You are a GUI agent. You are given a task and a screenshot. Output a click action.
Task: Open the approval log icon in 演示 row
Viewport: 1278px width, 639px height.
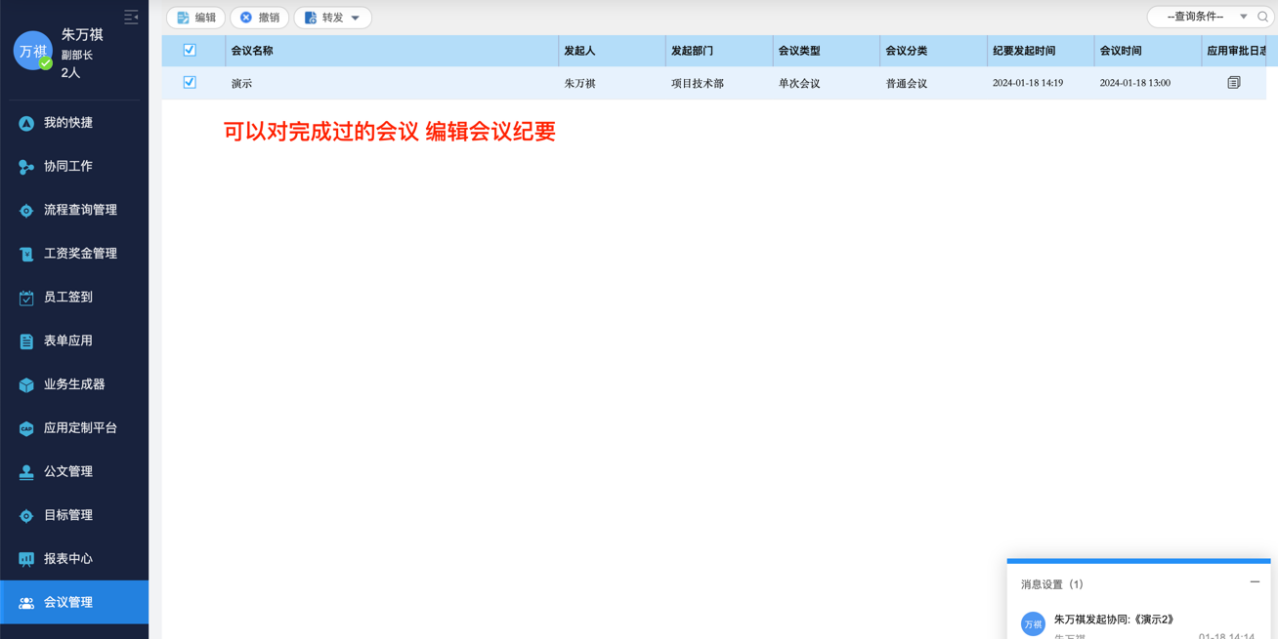(x=1233, y=83)
